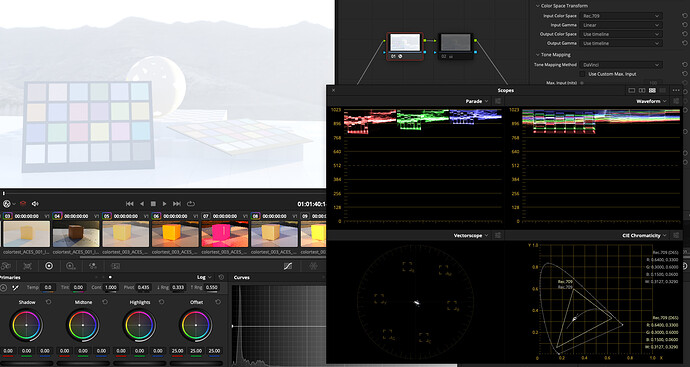Click the viewer overlay mode icon
The image size is (690, 367).
(7, 204)
